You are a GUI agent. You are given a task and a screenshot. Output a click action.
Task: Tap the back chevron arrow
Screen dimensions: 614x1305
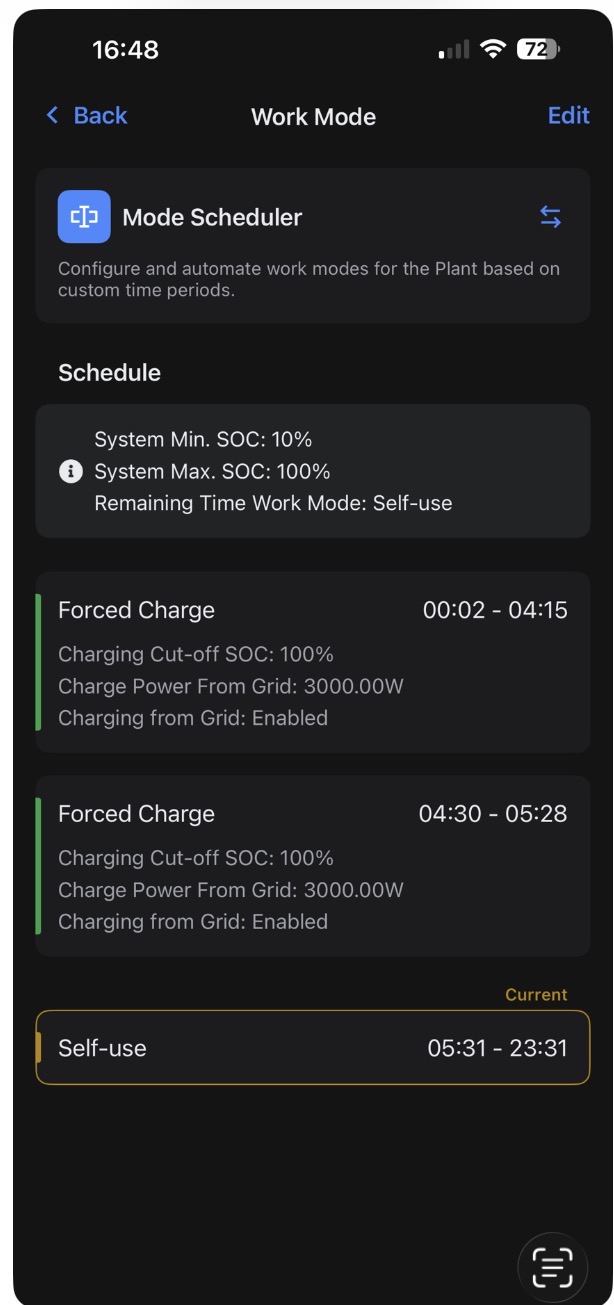point(53,116)
